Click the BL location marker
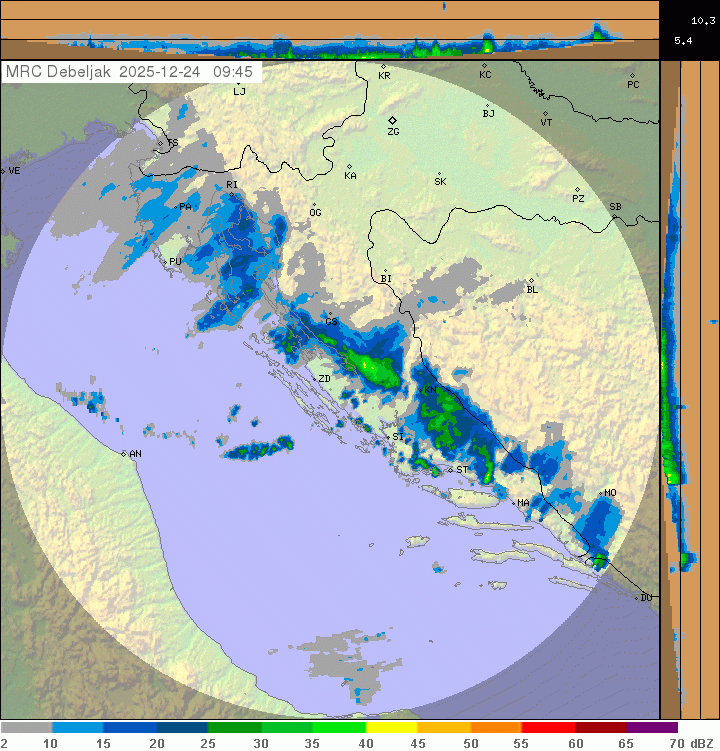This screenshot has width=720, height=751. click(x=531, y=281)
